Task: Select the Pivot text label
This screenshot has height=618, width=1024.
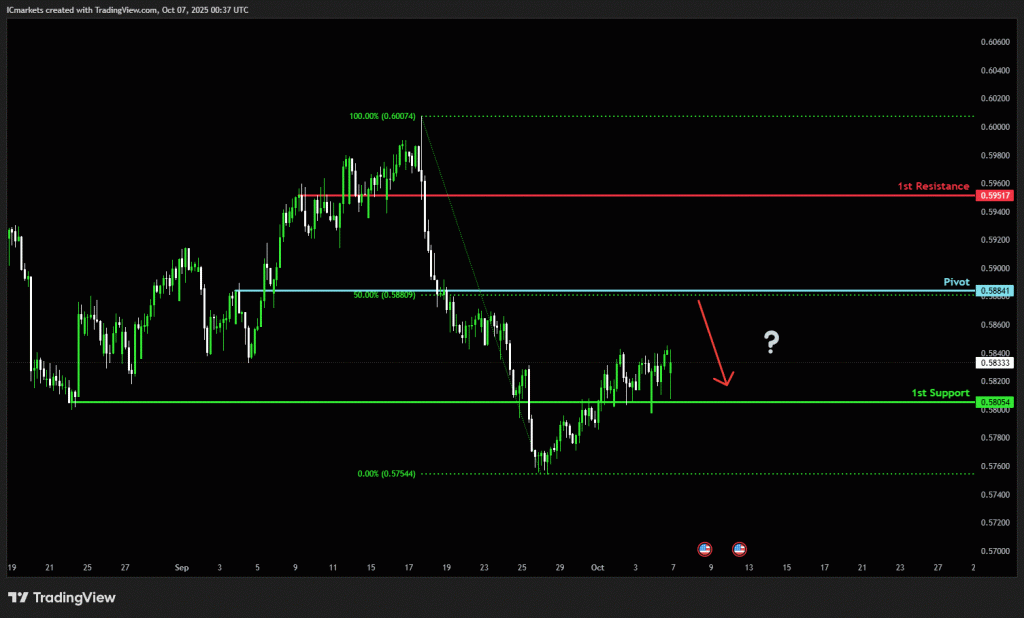Action: 956,282
